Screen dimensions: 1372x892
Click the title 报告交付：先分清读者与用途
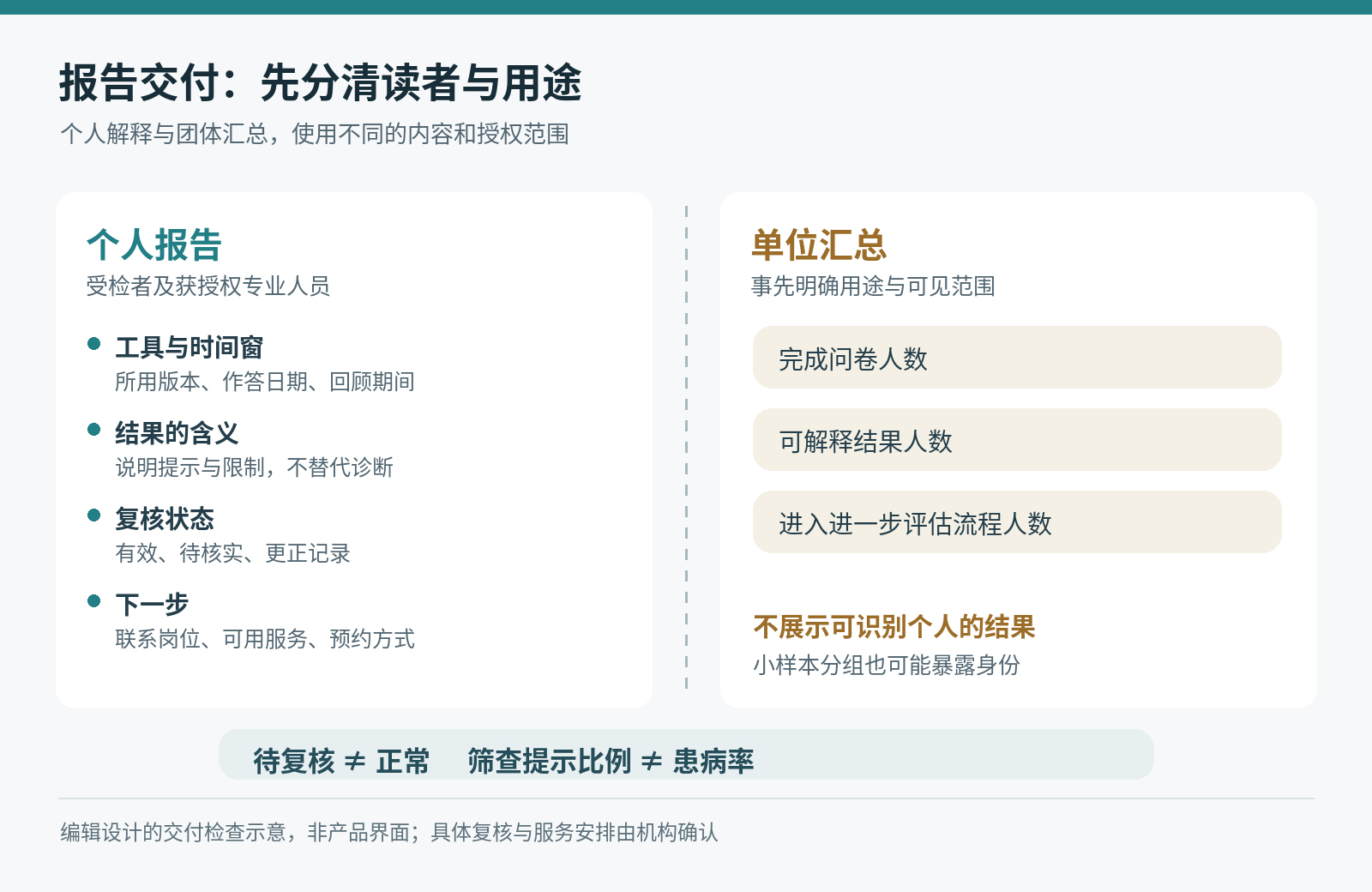320,83
